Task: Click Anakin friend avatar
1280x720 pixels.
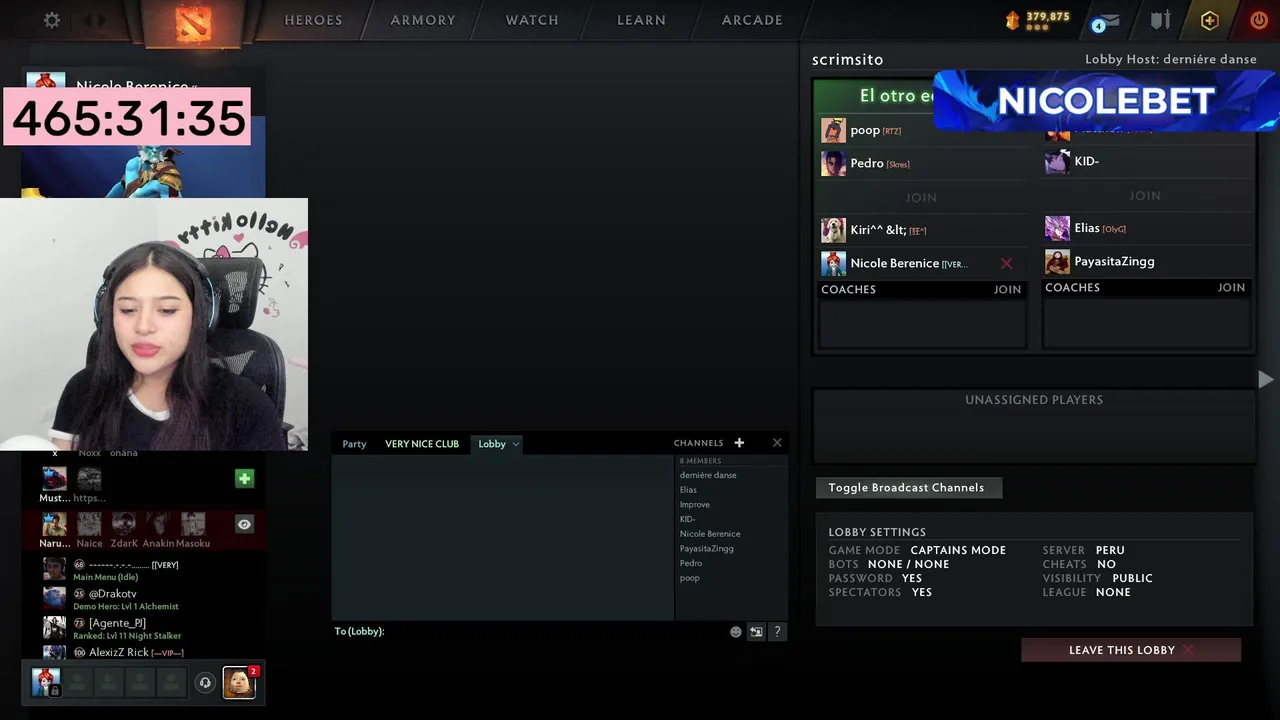Action: point(158,525)
